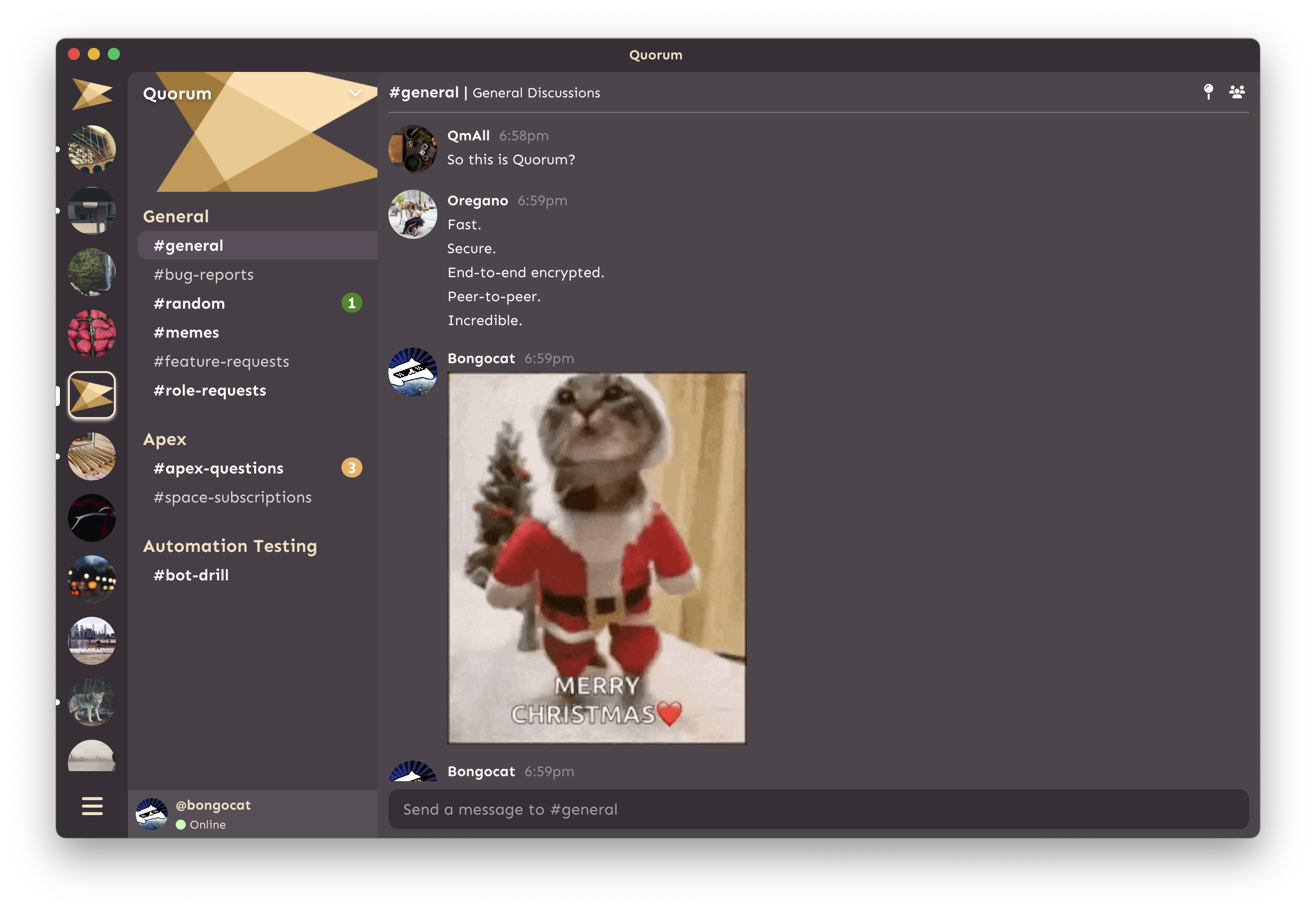Screen dimensions: 1316x912
Task: Show the members list icon
Action: pyautogui.click(x=1237, y=92)
